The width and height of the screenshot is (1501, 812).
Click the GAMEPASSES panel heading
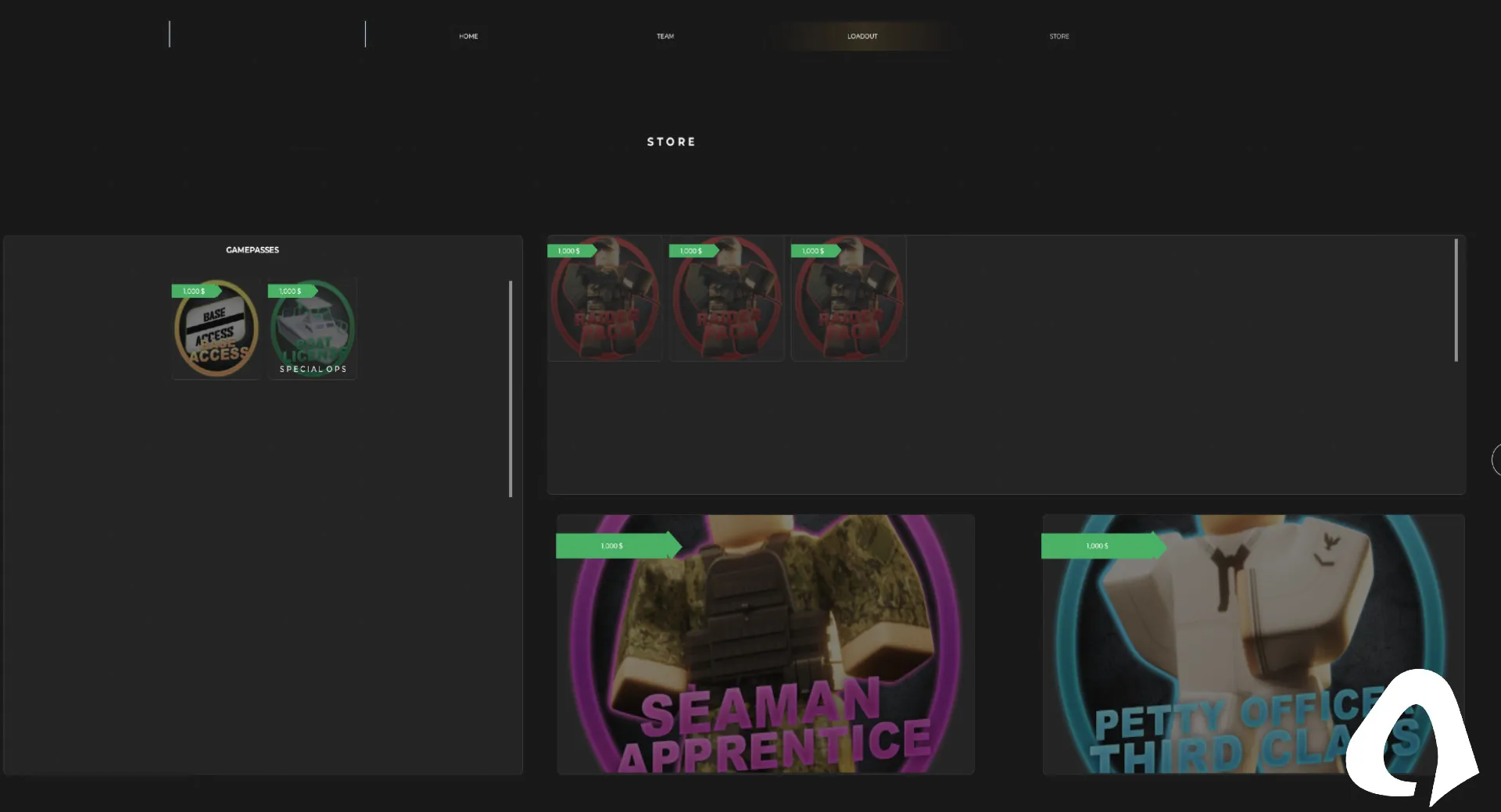(253, 250)
